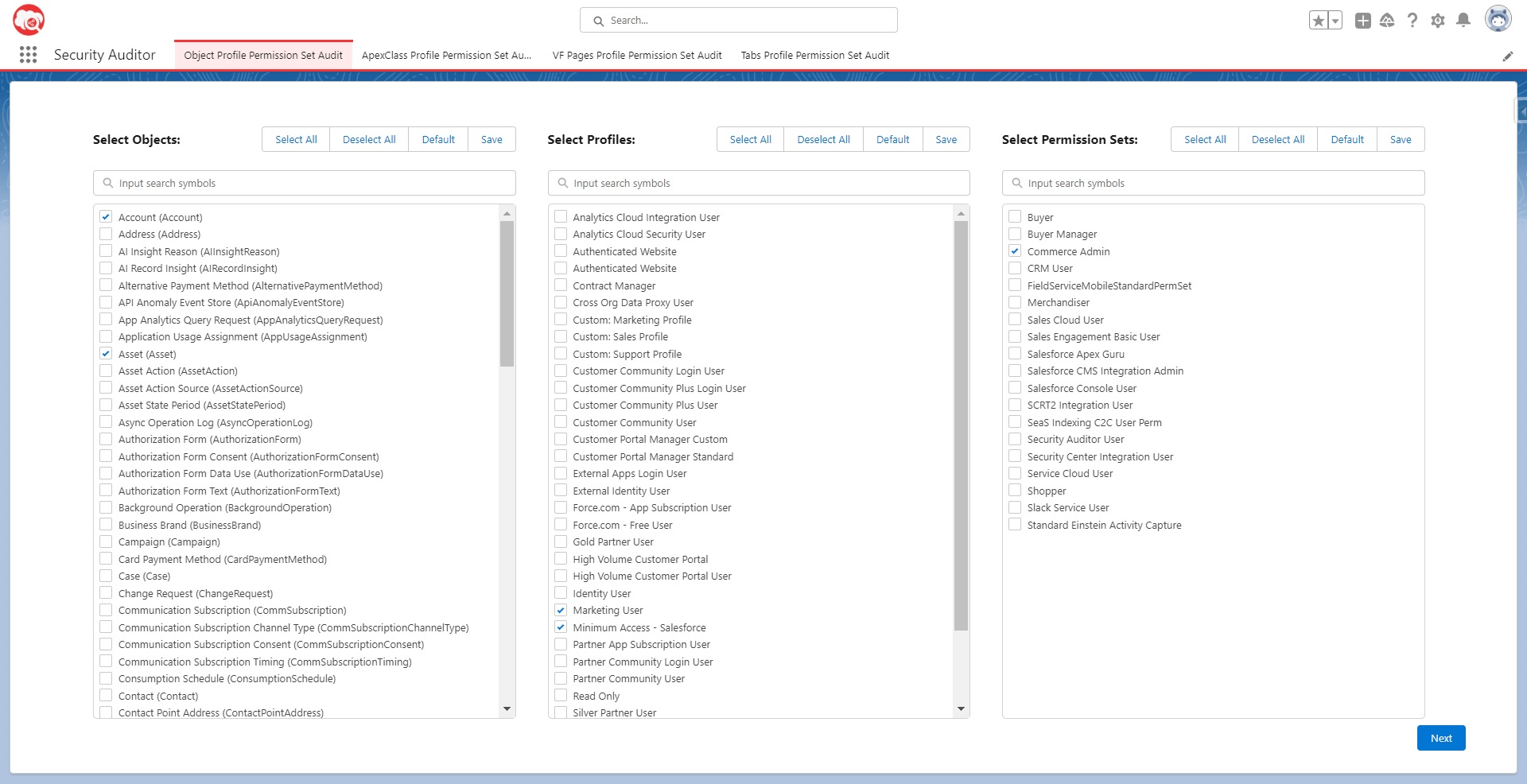Focus the Objects search symbols input
This screenshot has width=1527, height=784.
point(305,183)
